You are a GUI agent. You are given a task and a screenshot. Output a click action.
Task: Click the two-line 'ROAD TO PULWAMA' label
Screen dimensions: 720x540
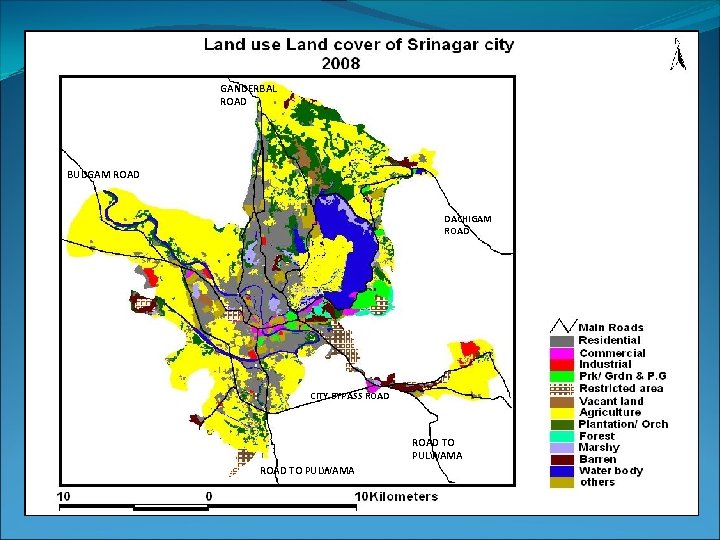tap(437, 449)
